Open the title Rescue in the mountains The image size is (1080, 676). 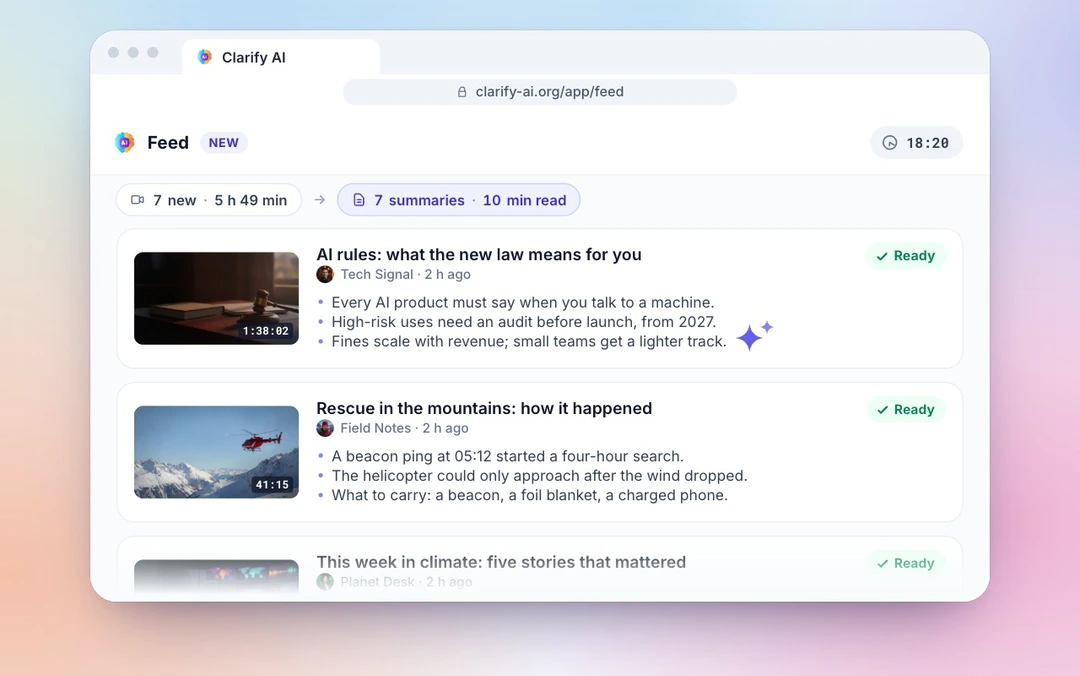click(484, 408)
